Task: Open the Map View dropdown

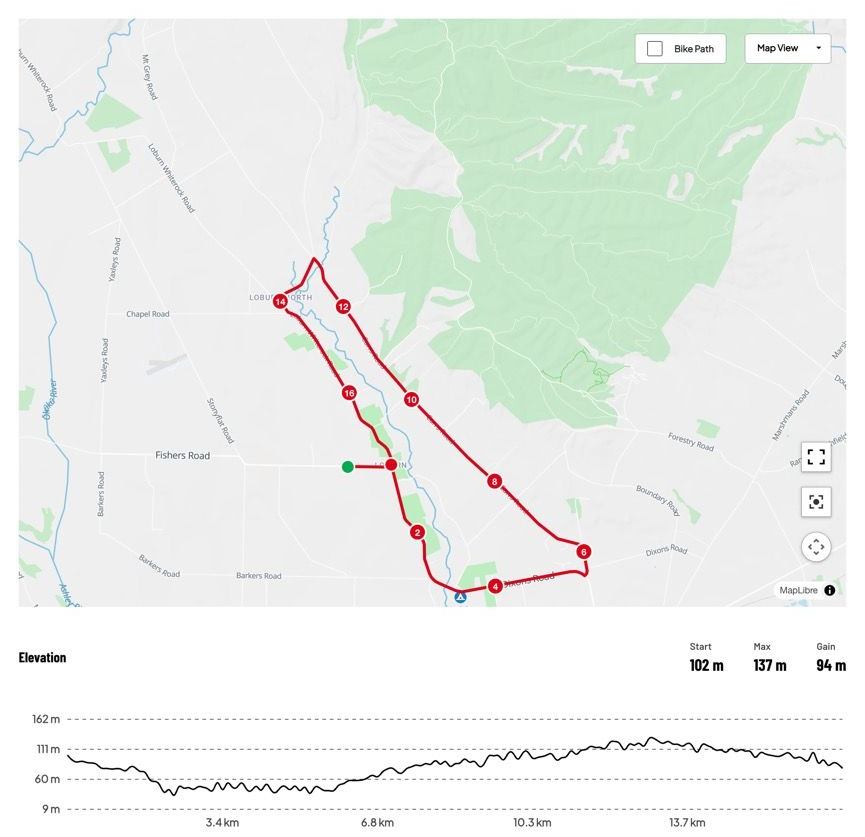Action: (x=787, y=48)
